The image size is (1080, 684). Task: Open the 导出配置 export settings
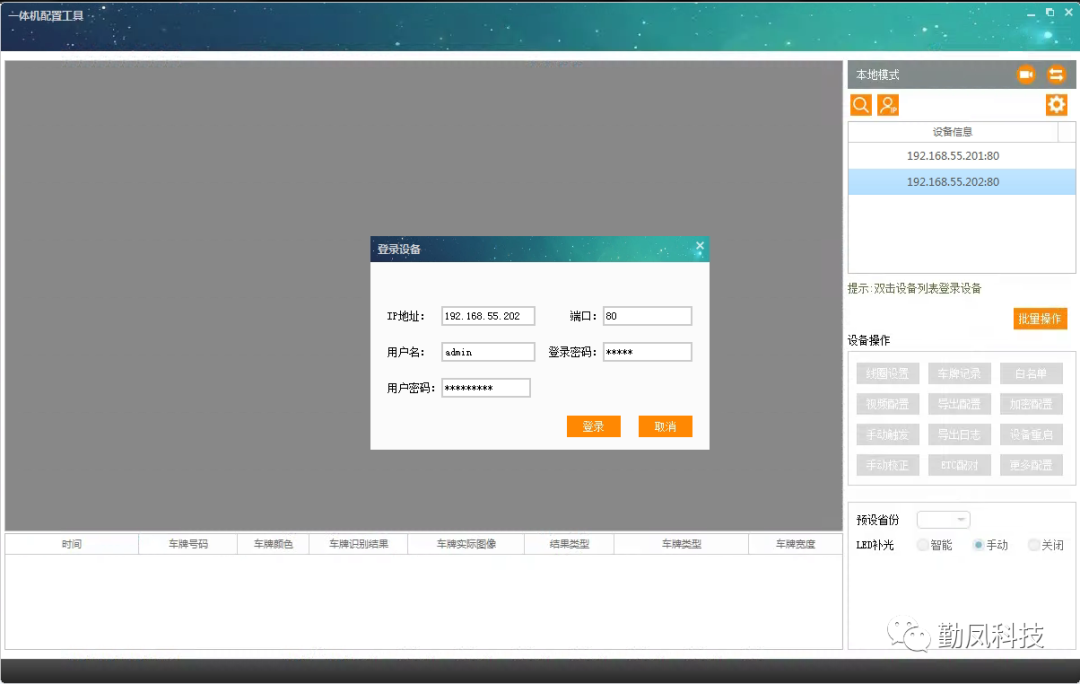[959, 403]
